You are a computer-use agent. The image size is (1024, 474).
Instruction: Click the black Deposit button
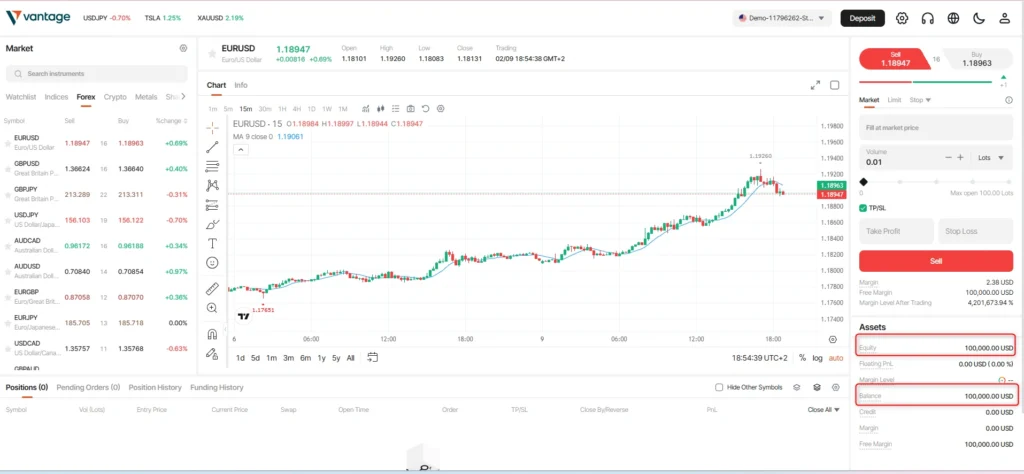(862, 18)
